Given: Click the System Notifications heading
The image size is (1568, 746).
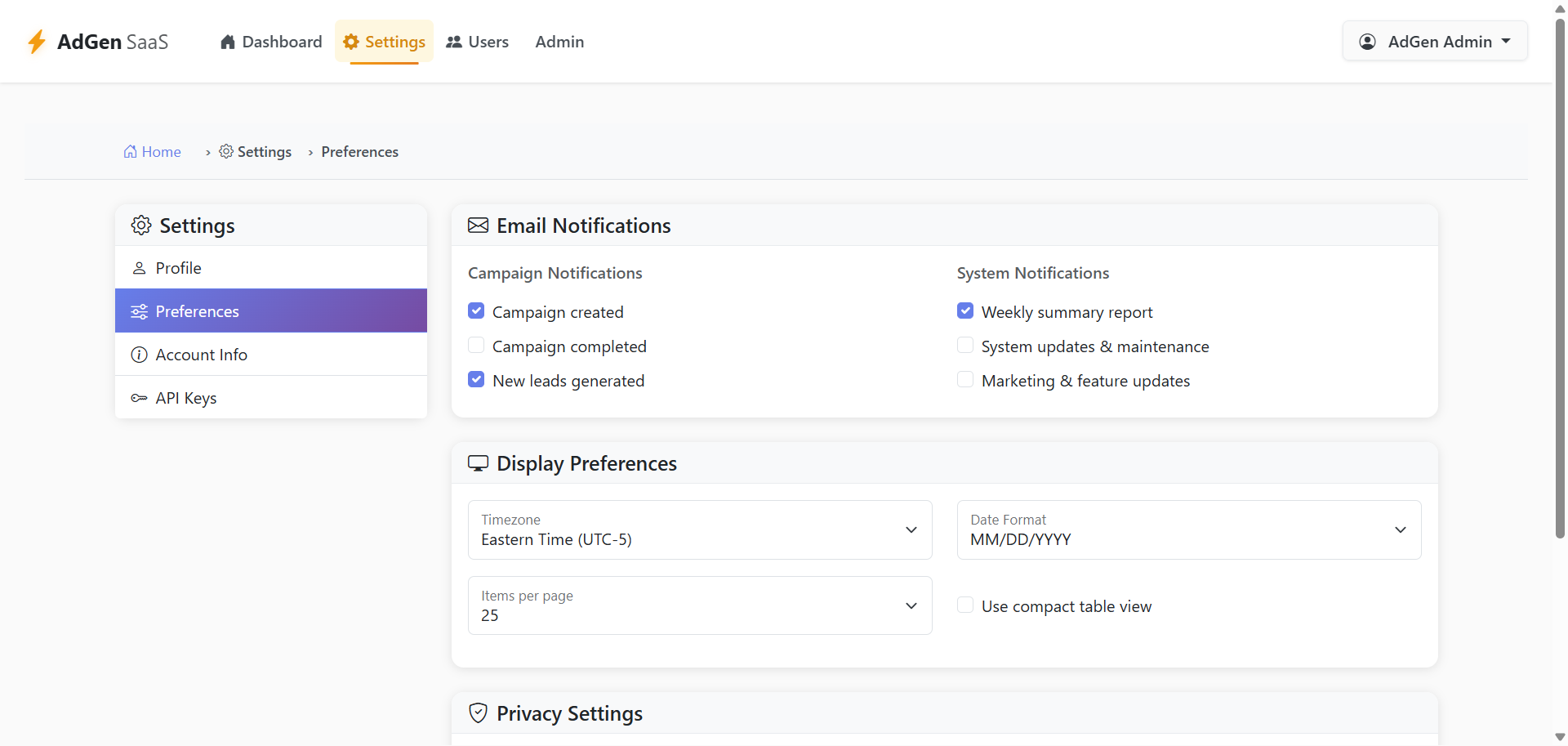Looking at the screenshot, I should pyautogui.click(x=1033, y=273).
